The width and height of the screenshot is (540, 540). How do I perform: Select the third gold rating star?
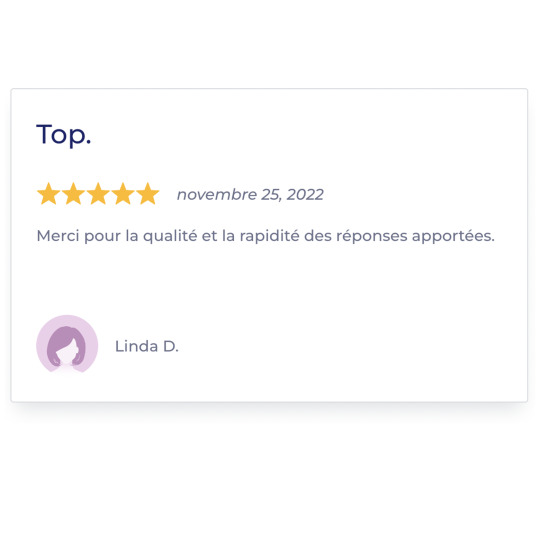[98, 194]
